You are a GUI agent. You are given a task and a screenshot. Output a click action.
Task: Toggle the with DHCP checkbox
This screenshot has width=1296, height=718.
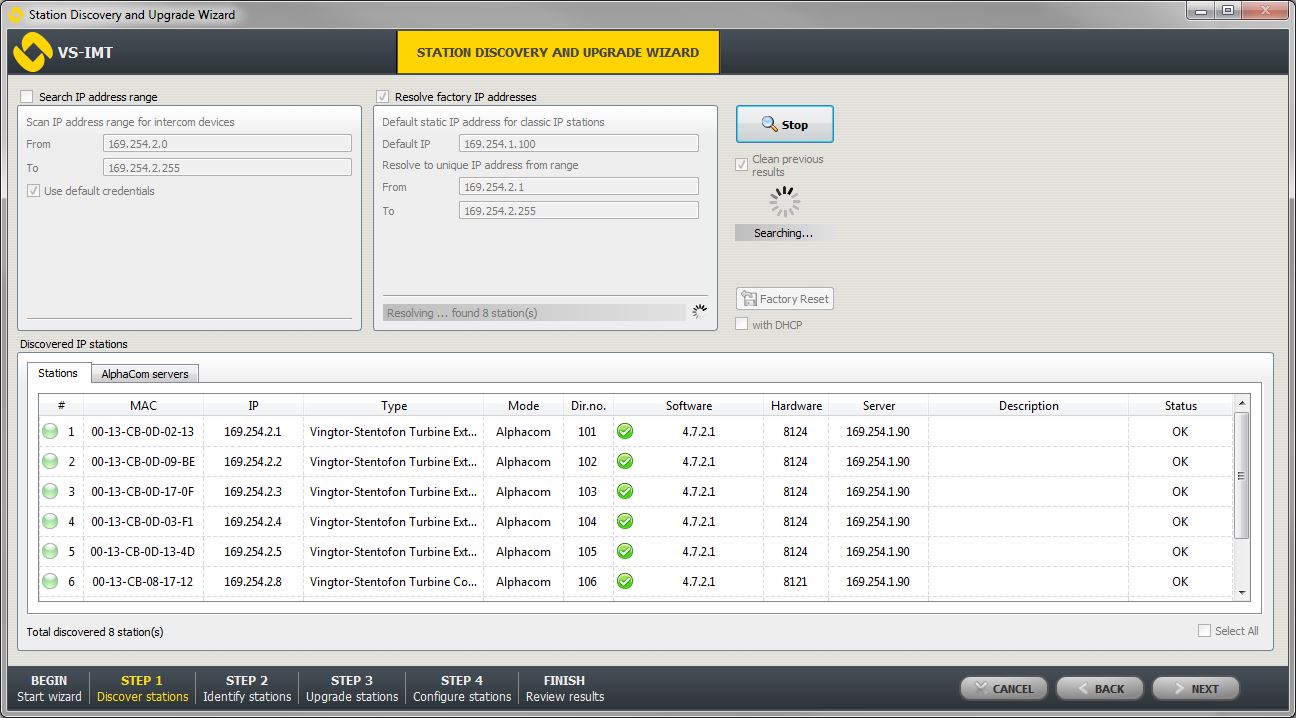(742, 324)
